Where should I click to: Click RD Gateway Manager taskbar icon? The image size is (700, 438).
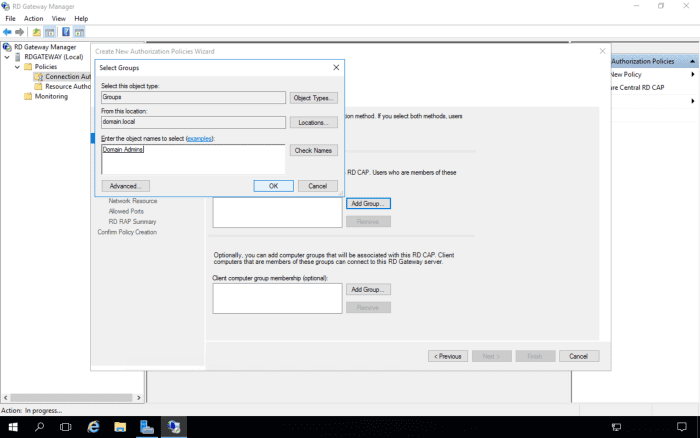(x=174, y=427)
